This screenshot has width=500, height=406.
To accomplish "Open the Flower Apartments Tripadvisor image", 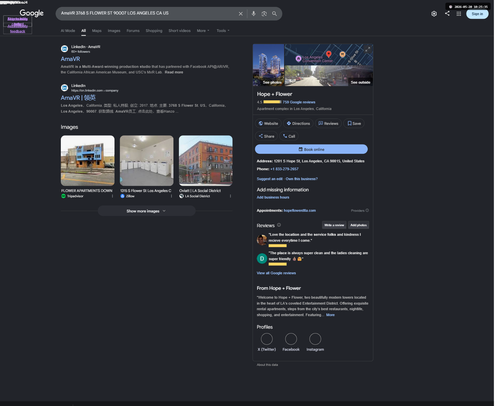I will 88,161.
